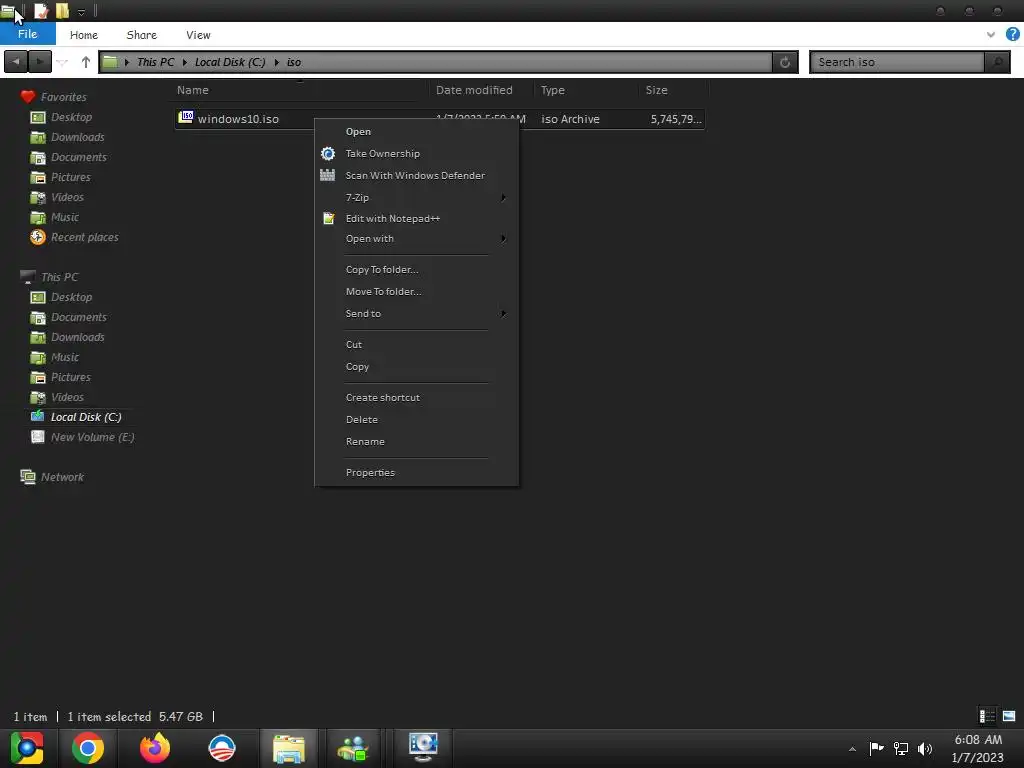
Task: Click the Take Ownership gear icon
Action: pos(328,153)
